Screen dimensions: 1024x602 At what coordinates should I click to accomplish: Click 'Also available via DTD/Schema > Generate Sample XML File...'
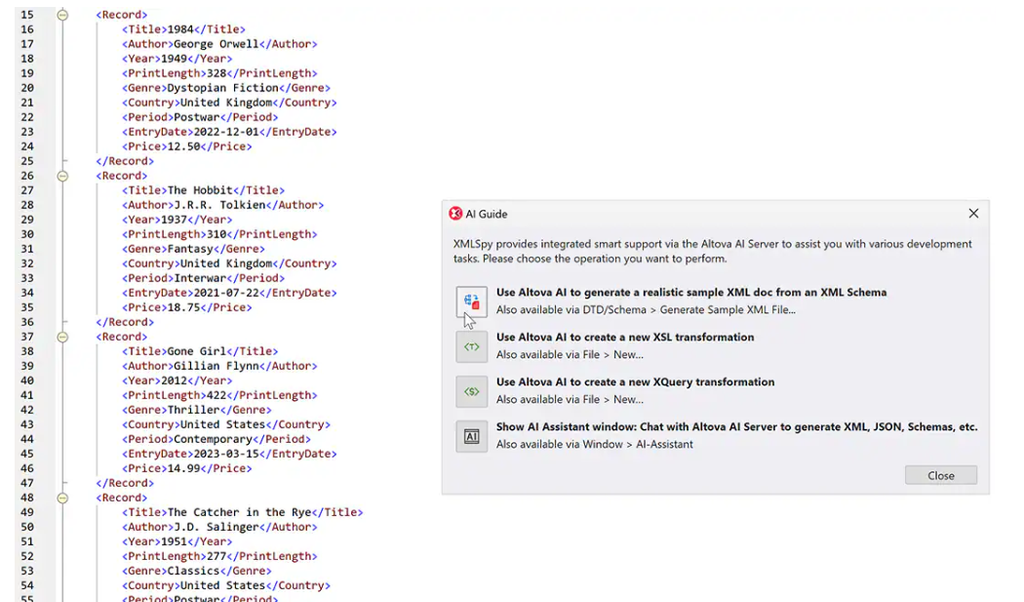point(646,310)
